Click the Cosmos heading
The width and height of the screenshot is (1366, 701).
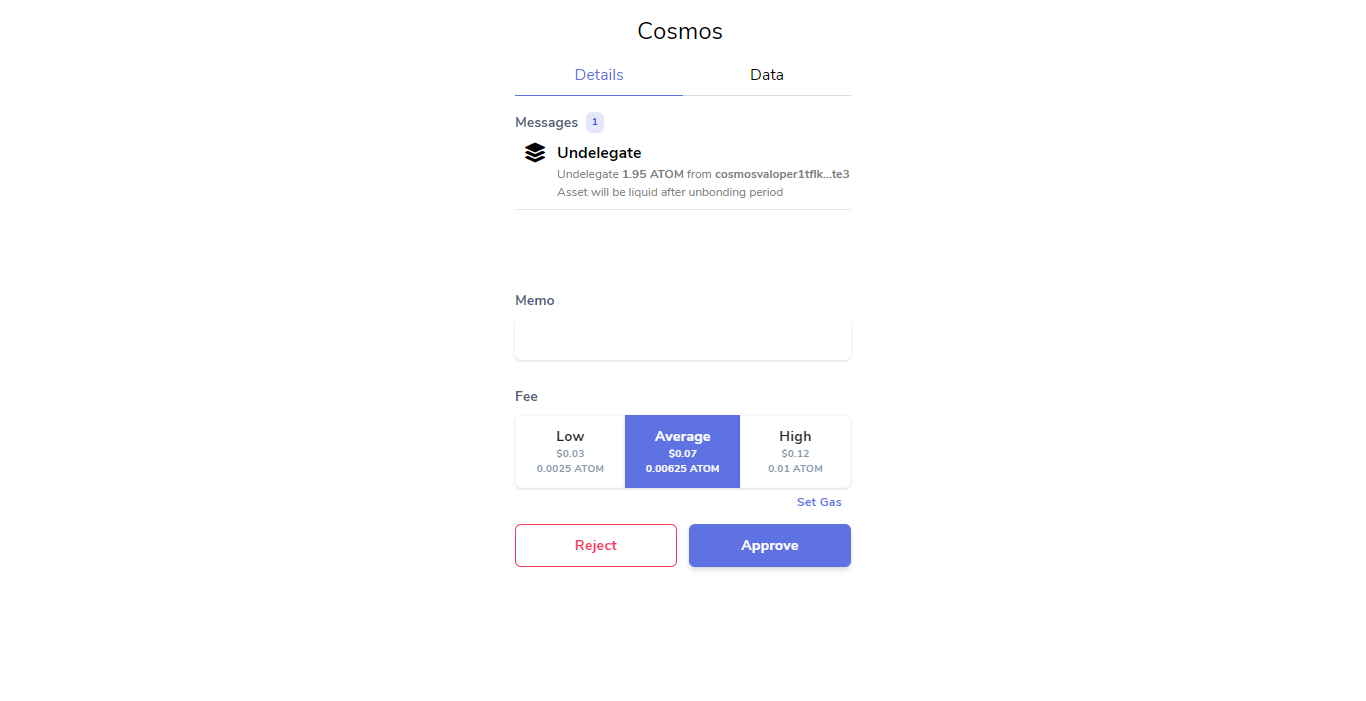click(680, 31)
